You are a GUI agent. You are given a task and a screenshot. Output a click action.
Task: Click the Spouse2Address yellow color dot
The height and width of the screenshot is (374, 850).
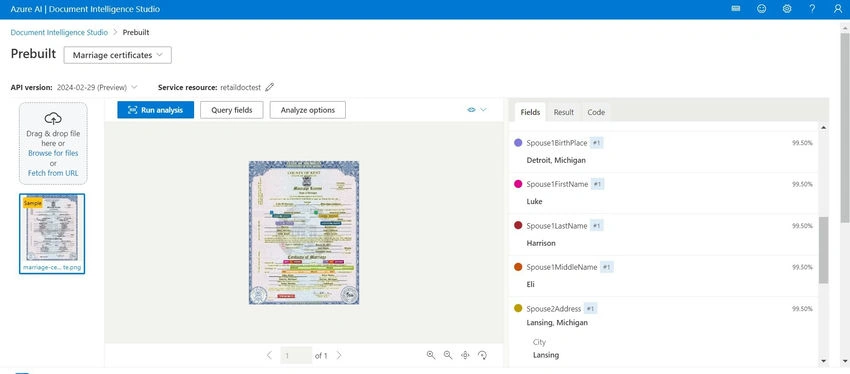[x=518, y=308]
